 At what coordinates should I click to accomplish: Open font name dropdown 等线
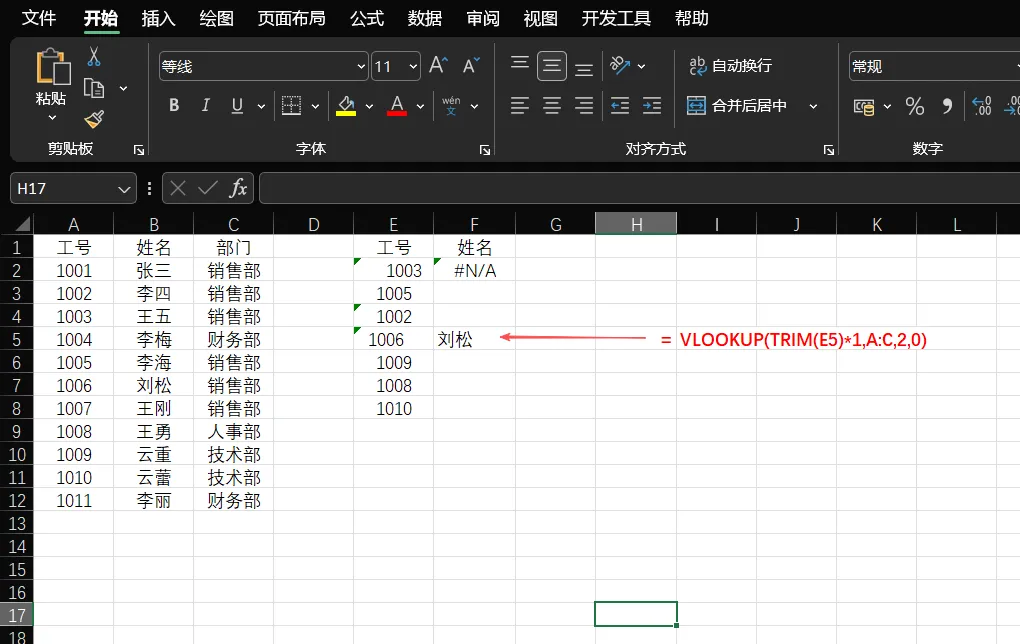coord(361,66)
